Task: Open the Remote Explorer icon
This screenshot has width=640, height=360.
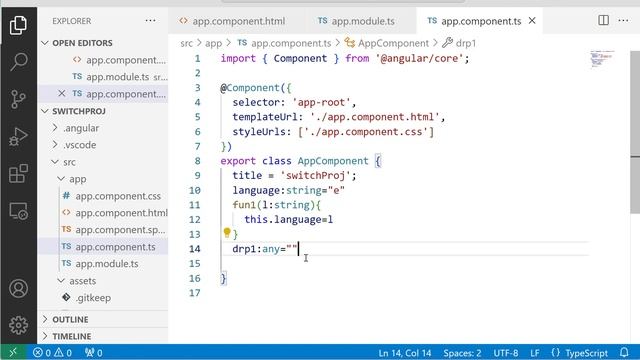Action: [18, 211]
